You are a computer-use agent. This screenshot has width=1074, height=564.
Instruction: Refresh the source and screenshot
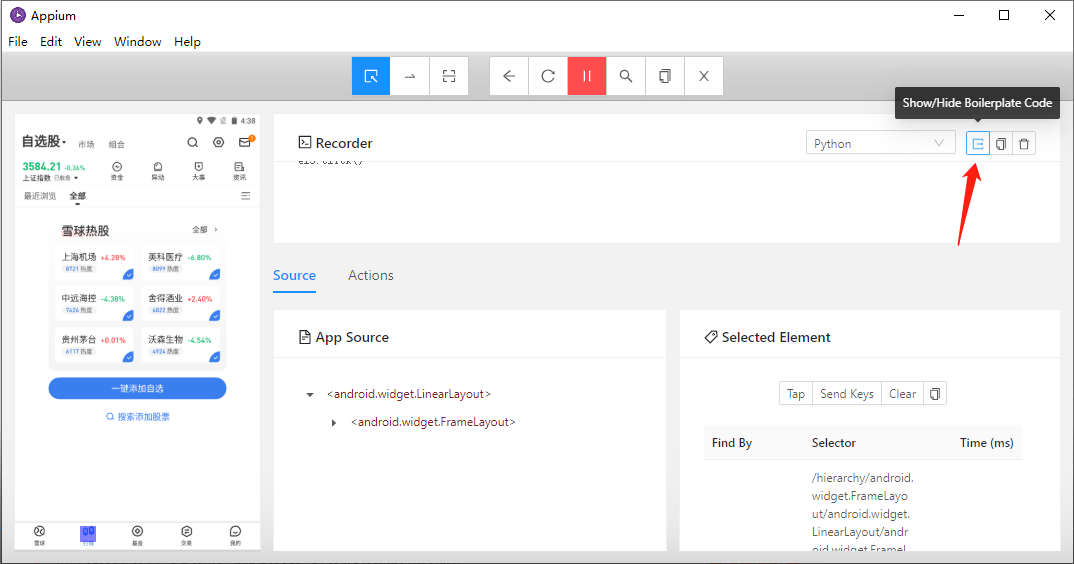pyautogui.click(x=548, y=76)
